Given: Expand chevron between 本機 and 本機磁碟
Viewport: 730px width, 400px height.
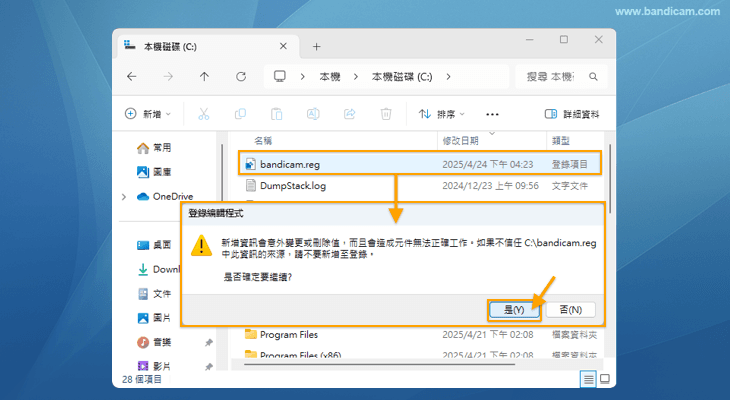Looking at the screenshot, I should [356, 76].
